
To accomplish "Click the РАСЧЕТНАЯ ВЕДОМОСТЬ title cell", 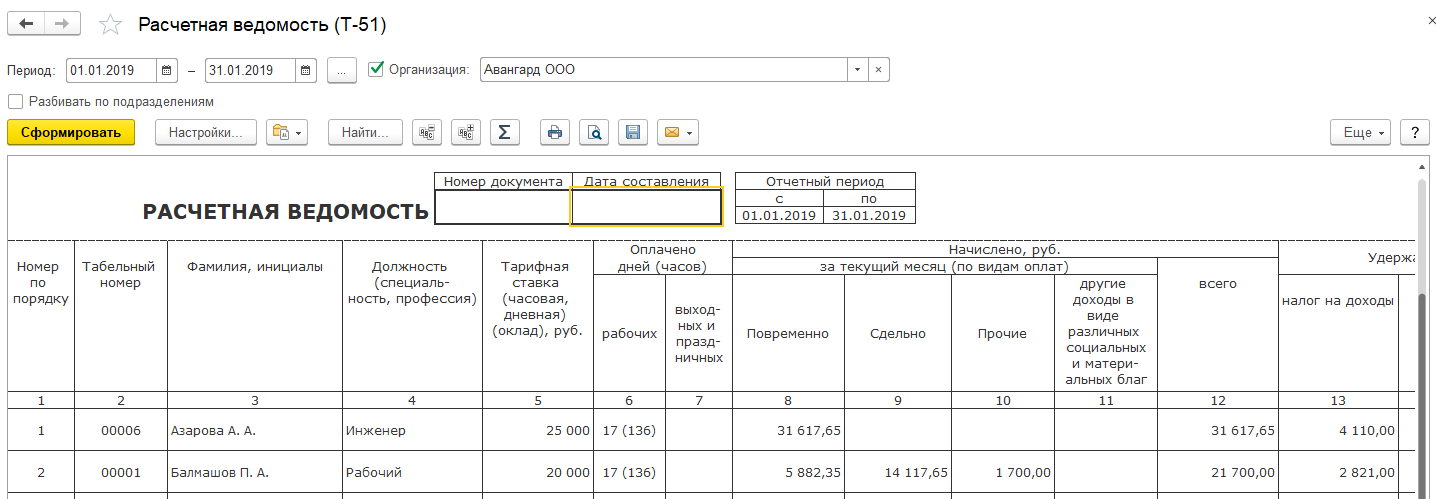I will (x=285, y=211).
